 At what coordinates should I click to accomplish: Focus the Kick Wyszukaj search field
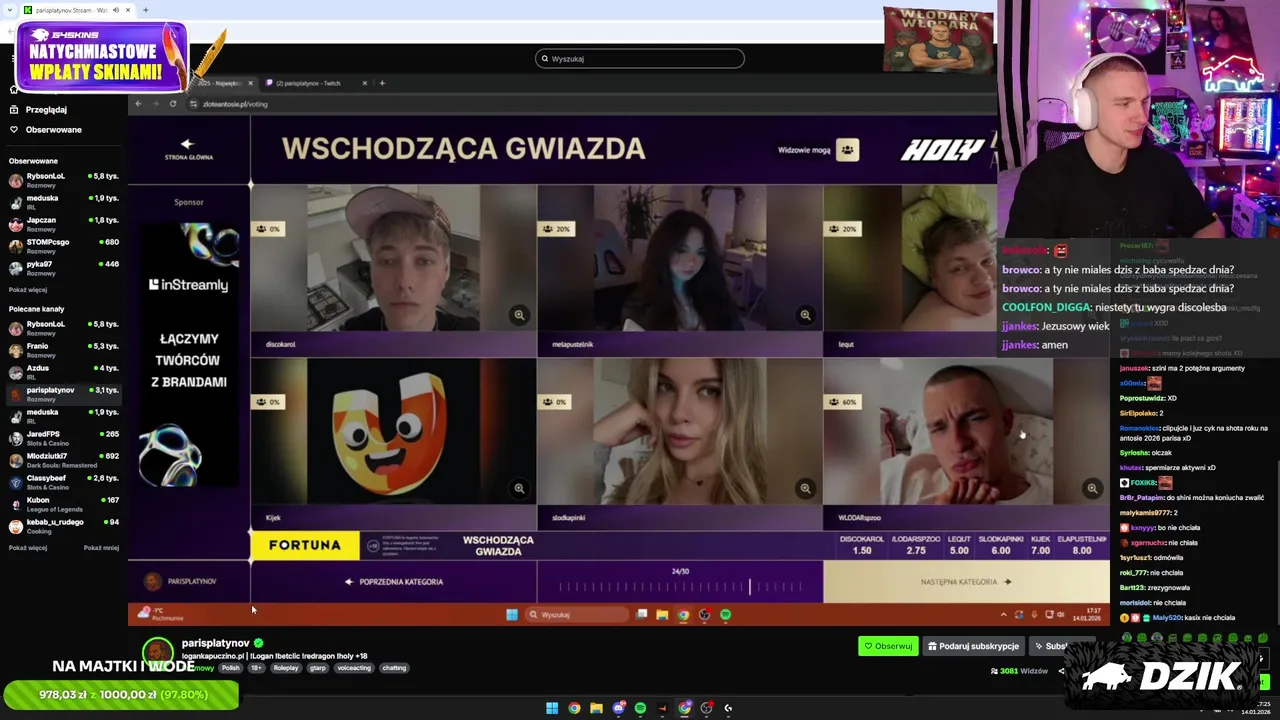[x=640, y=58]
